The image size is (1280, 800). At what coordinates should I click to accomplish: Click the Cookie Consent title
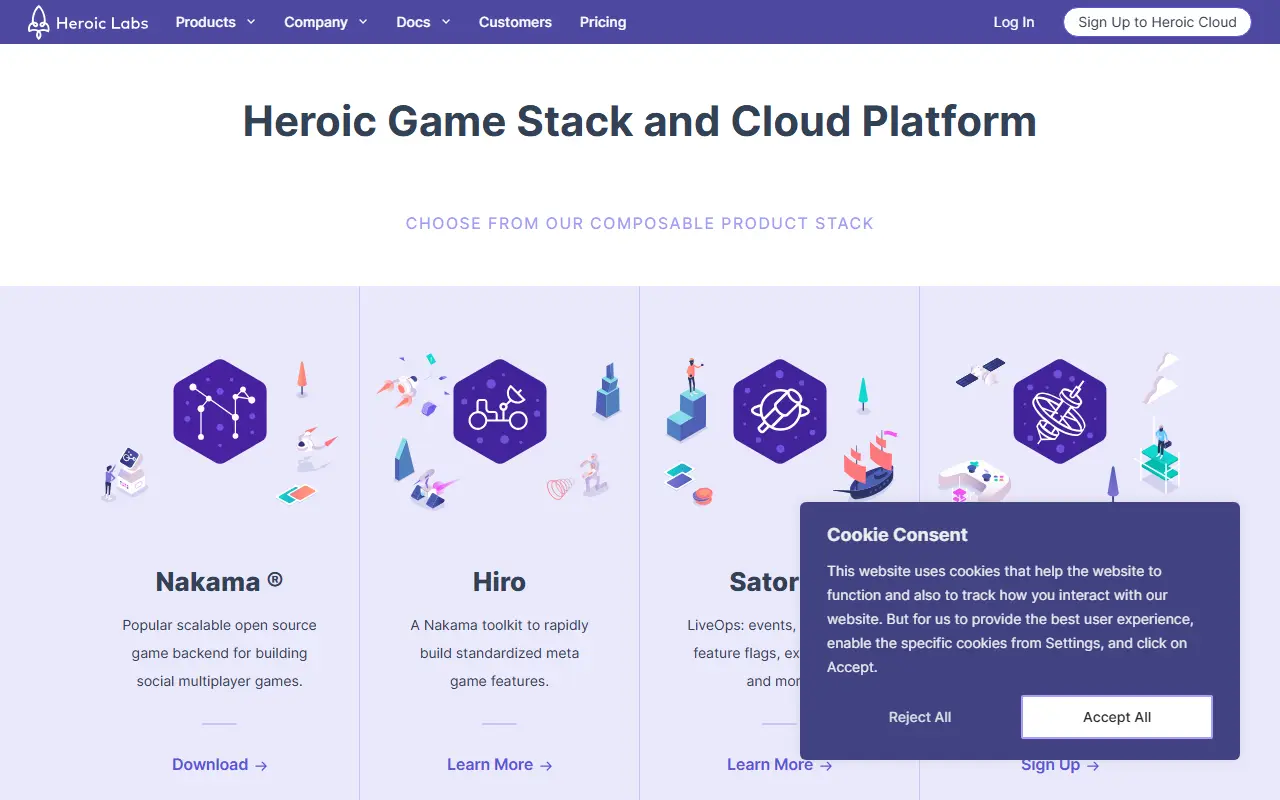coord(897,535)
